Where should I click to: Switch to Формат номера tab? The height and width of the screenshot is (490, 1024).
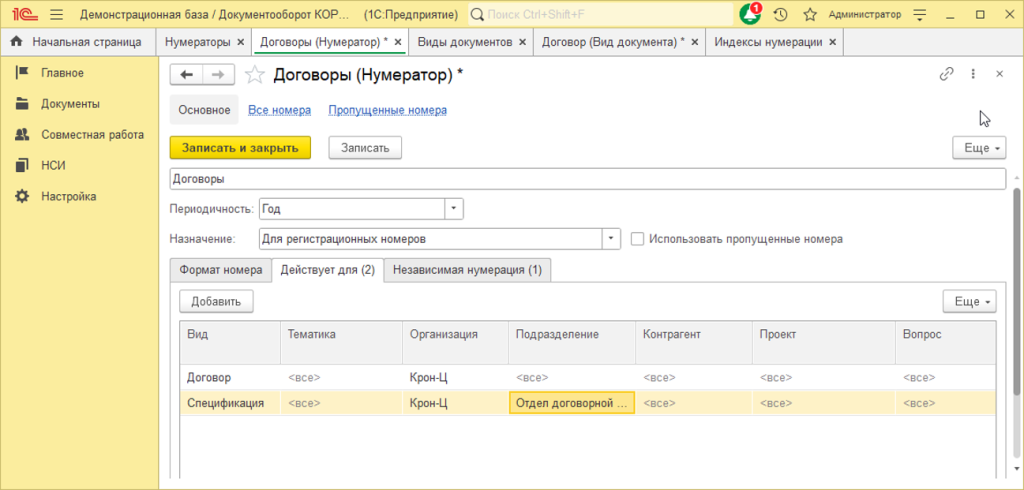point(220,270)
